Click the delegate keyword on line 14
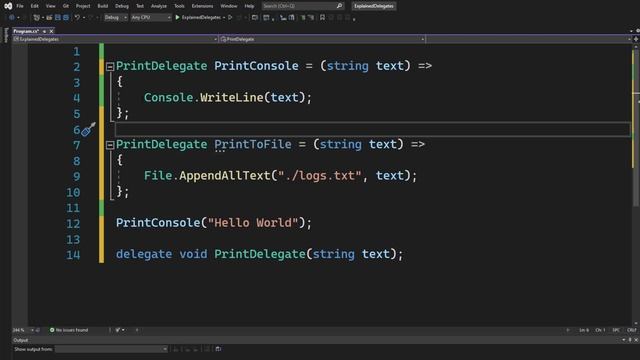Image resolution: width=640 pixels, height=360 pixels. click(x=144, y=254)
